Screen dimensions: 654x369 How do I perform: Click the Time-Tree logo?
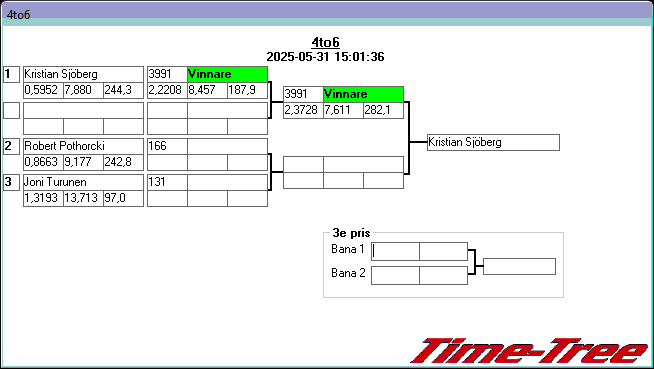(529, 351)
